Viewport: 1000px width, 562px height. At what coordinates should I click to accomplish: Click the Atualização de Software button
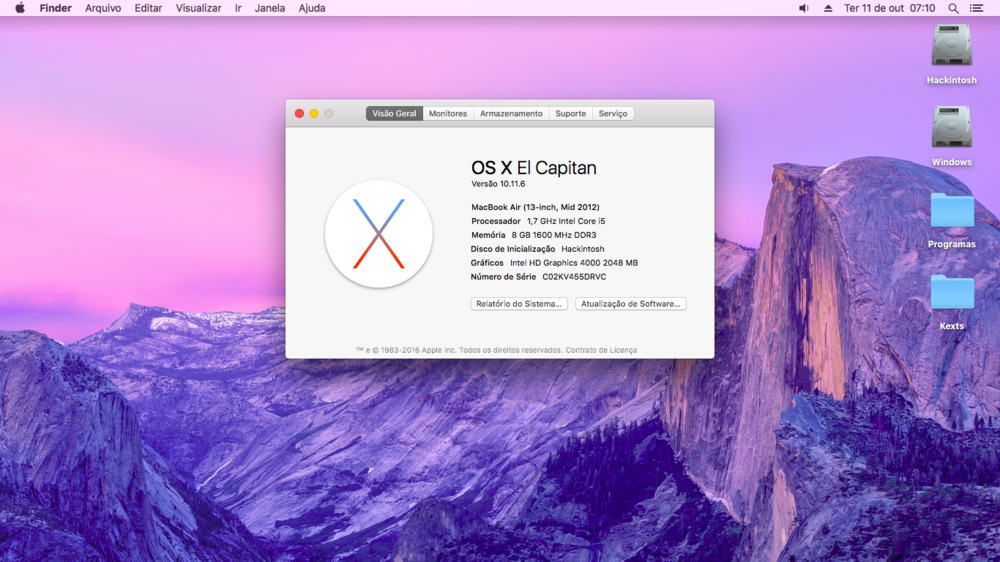pos(630,304)
